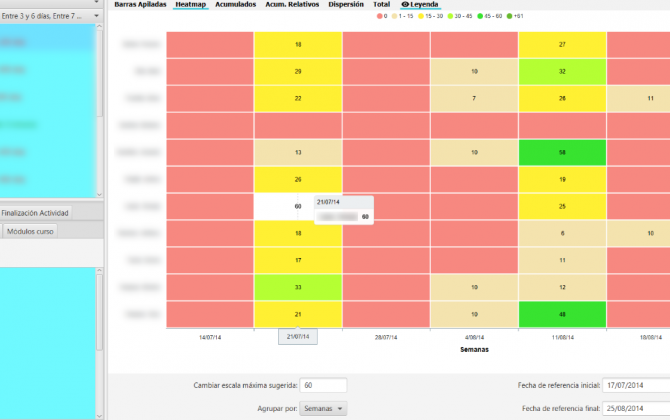Click the 28/07/14 week axis label

pos(386,337)
